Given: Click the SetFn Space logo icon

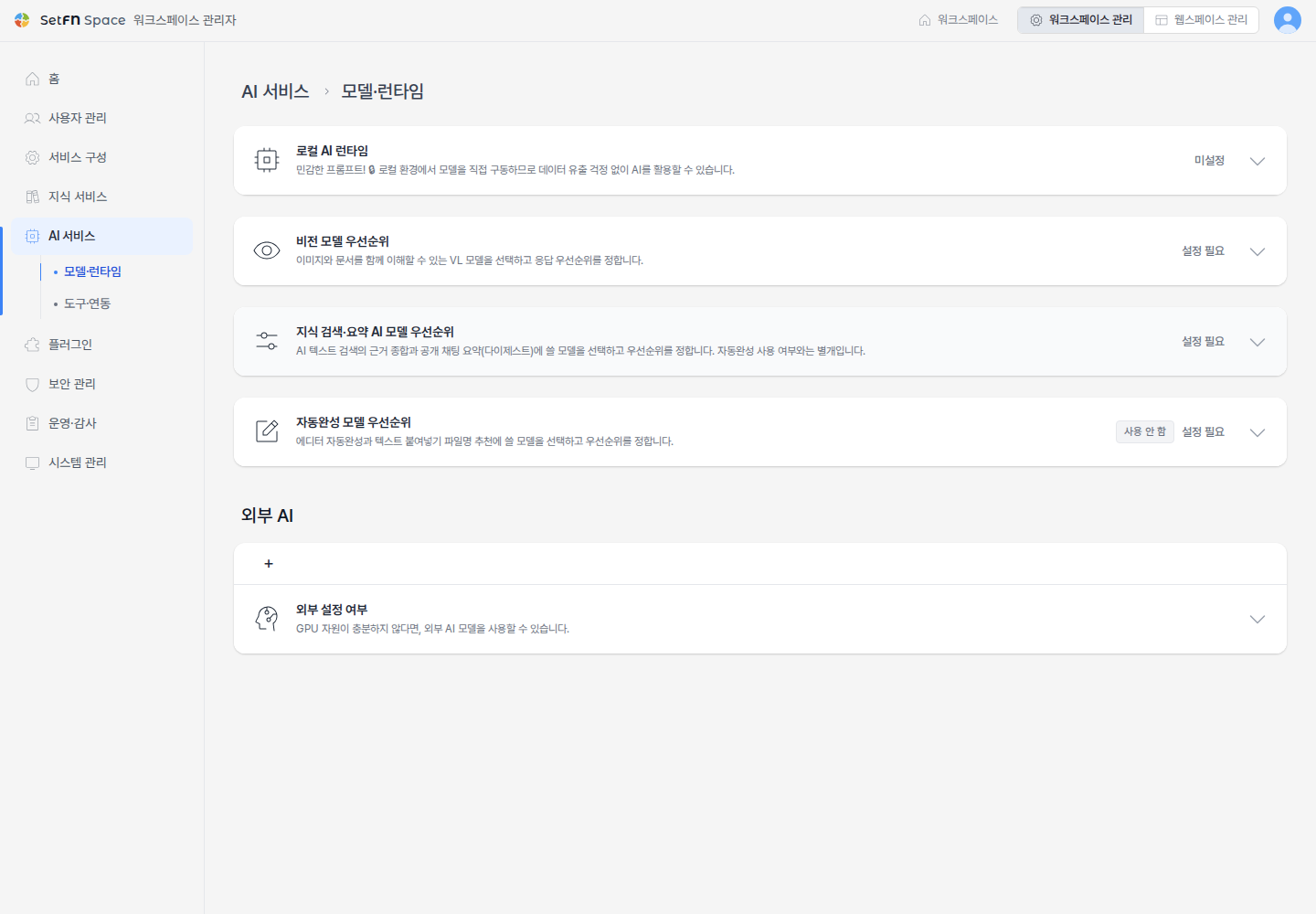Looking at the screenshot, I should pos(22,20).
